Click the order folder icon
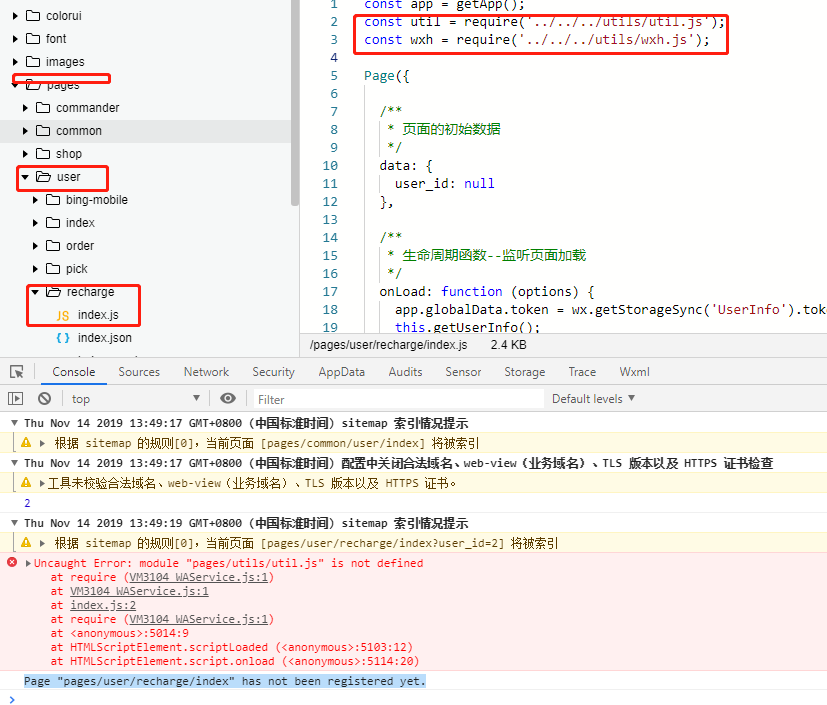 click(x=53, y=246)
